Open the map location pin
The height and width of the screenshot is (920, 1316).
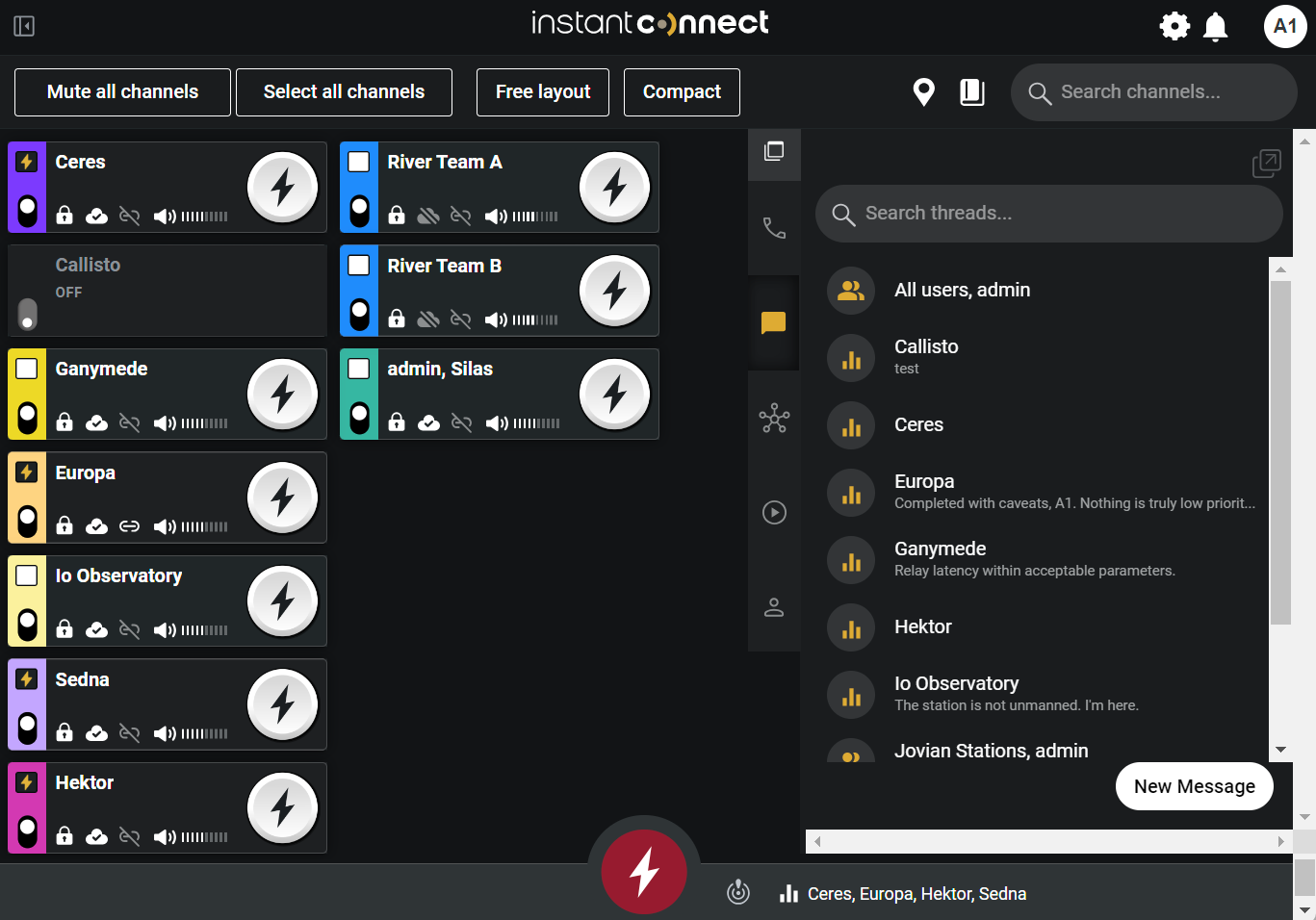click(923, 92)
